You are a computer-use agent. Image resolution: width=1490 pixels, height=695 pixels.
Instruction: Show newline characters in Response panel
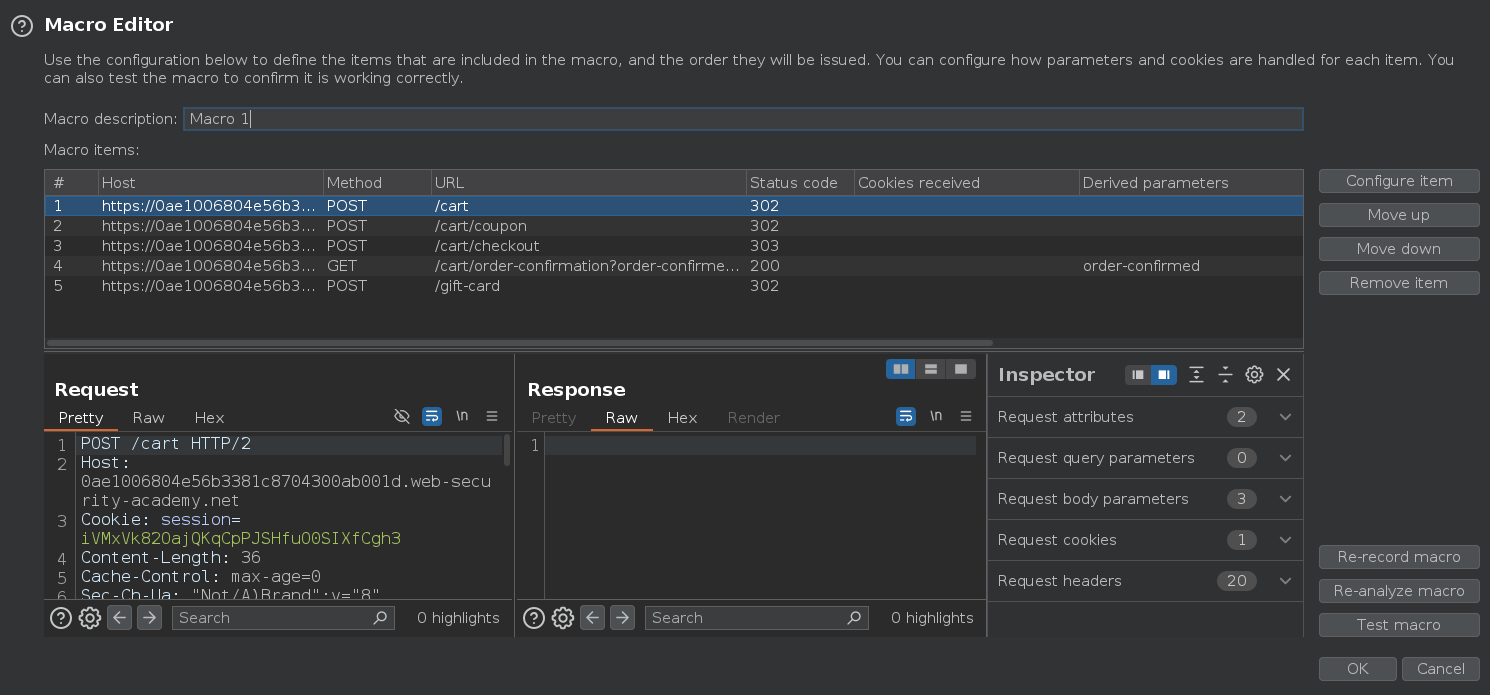(x=936, y=416)
